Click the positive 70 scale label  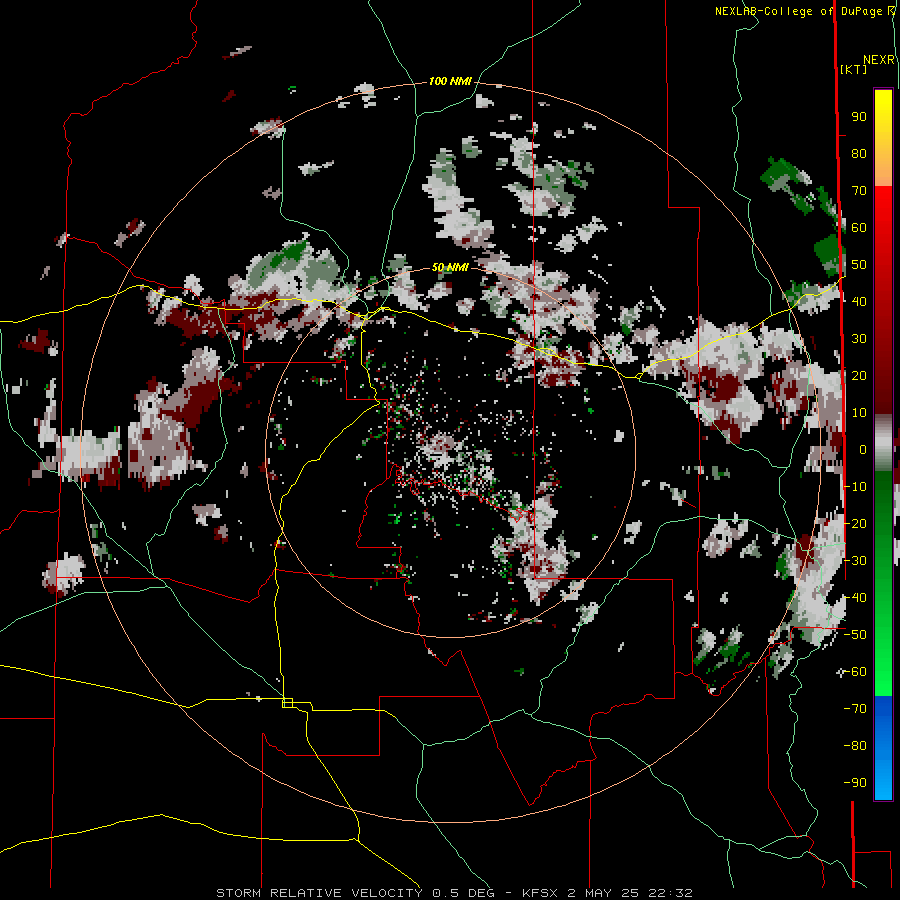859,191
